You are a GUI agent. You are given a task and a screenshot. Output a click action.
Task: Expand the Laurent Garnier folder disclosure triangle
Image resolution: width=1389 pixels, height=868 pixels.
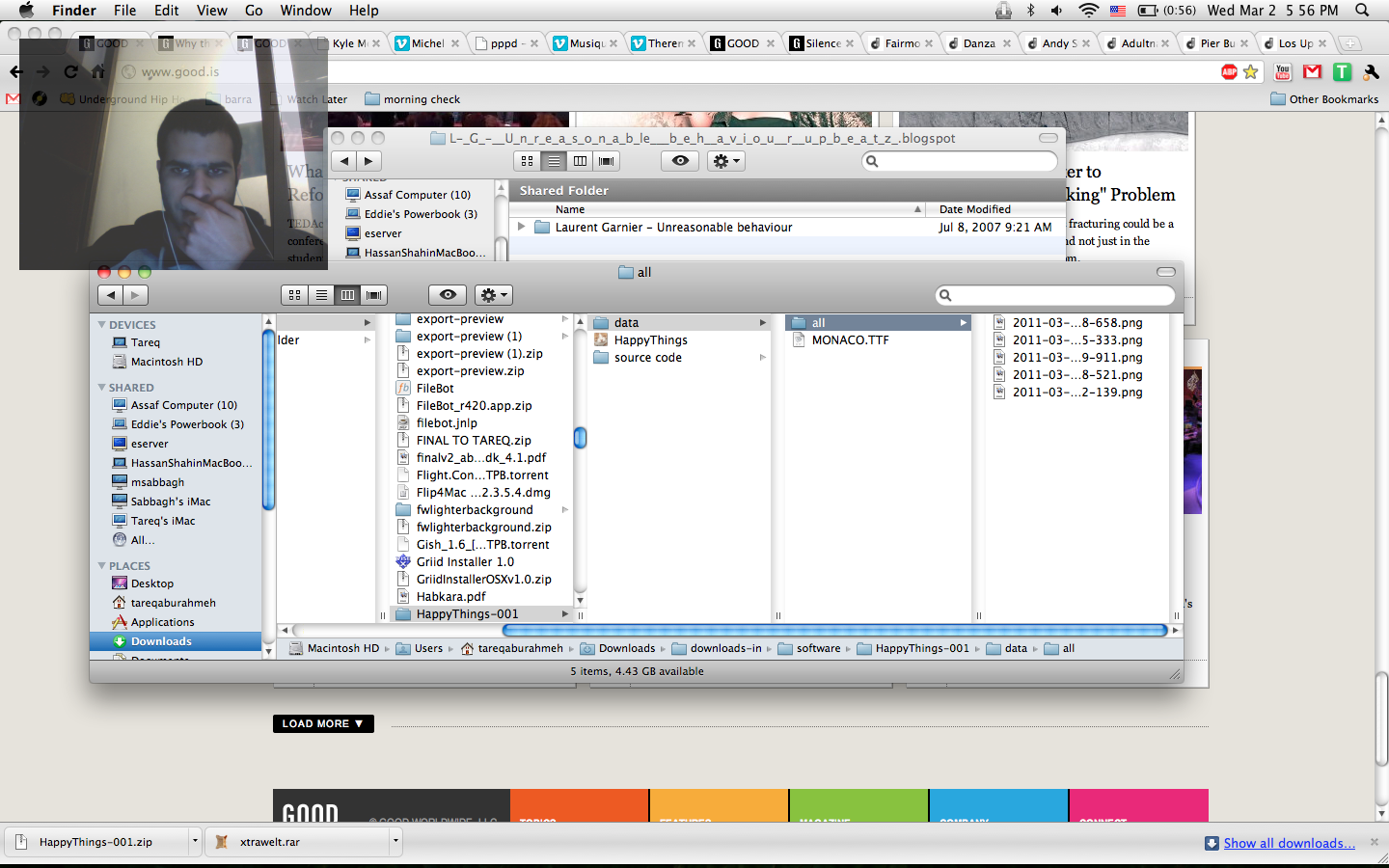point(522,228)
